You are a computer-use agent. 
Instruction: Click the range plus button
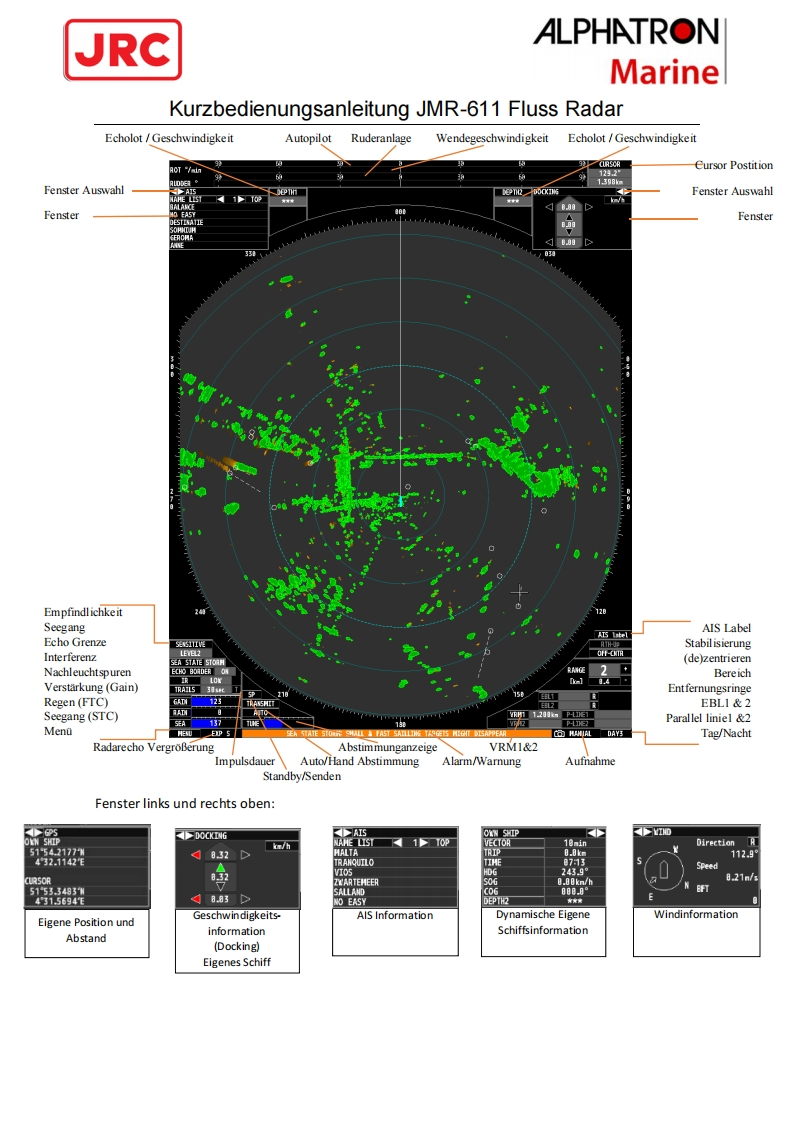pyautogui.click(x=626, y=668)
